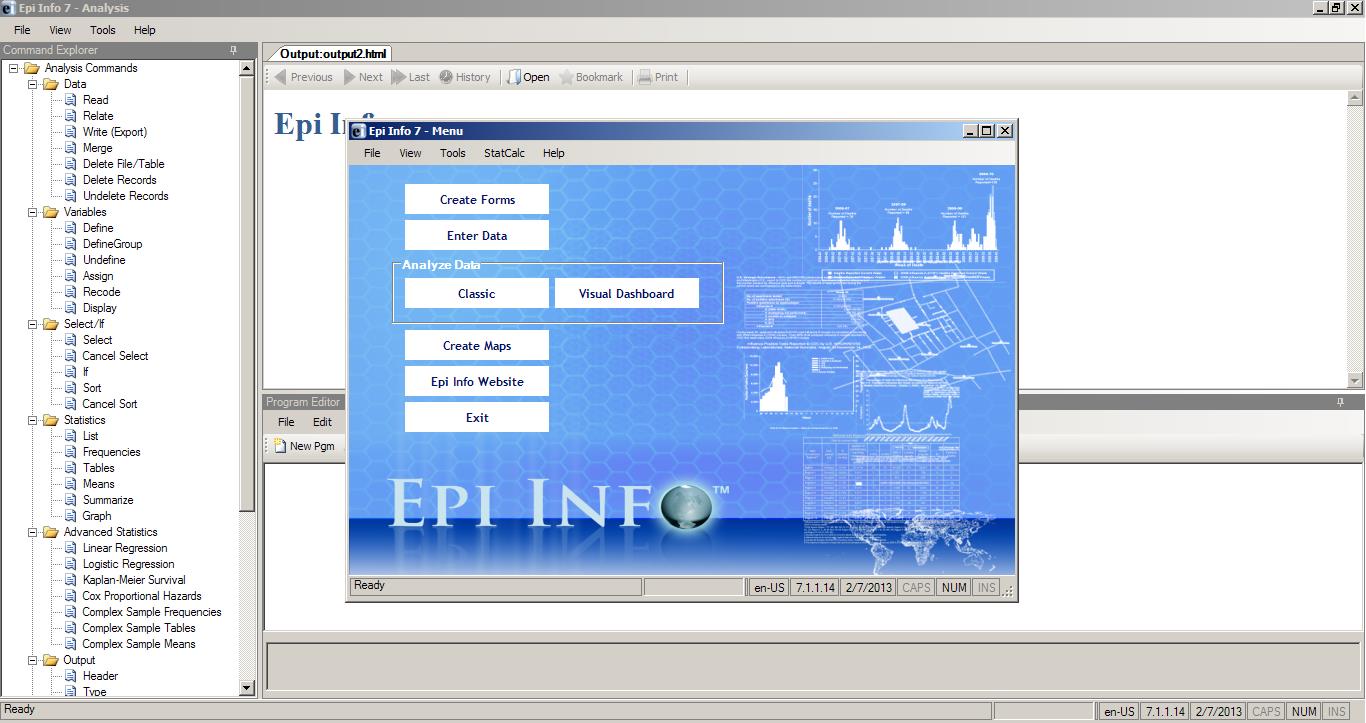Open History with its toolbar icon
1366x723 pixels.
click(x=446, y=77)
